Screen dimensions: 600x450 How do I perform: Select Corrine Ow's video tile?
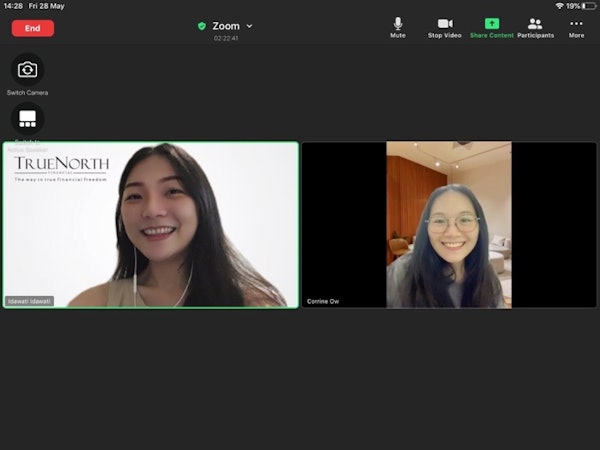(449, 224)
